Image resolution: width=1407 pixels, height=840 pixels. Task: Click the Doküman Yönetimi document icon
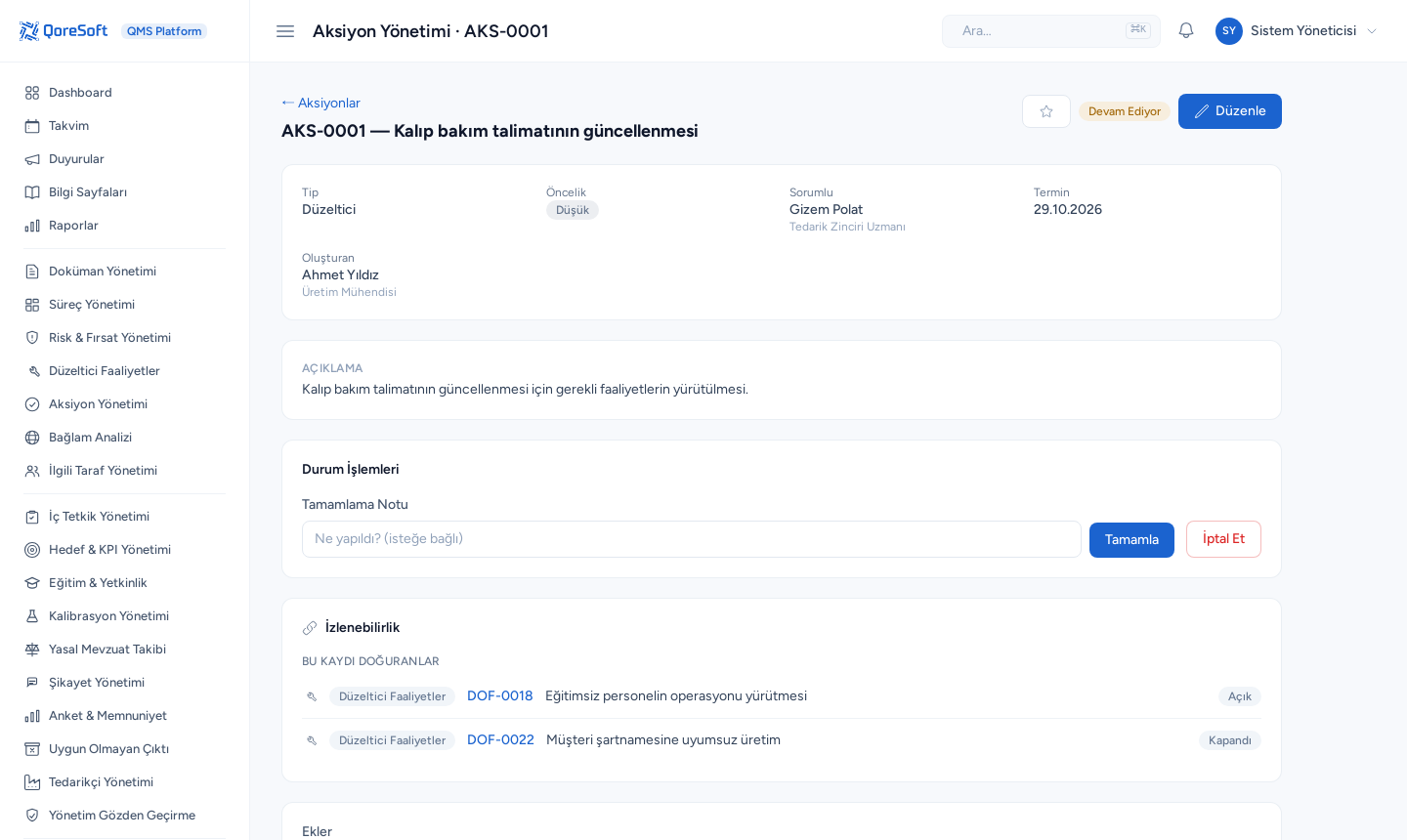pyautogui.click(x=32, y=272)
